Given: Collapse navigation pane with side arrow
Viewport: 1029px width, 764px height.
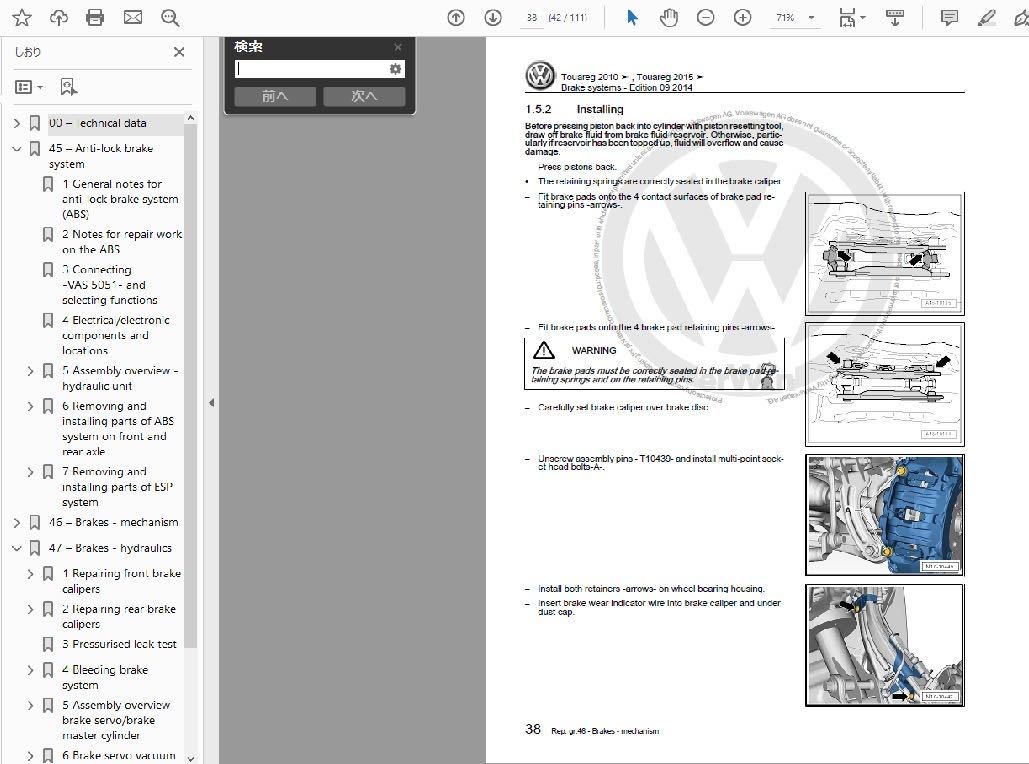Looking at the screenshot, I should point(211,403).
